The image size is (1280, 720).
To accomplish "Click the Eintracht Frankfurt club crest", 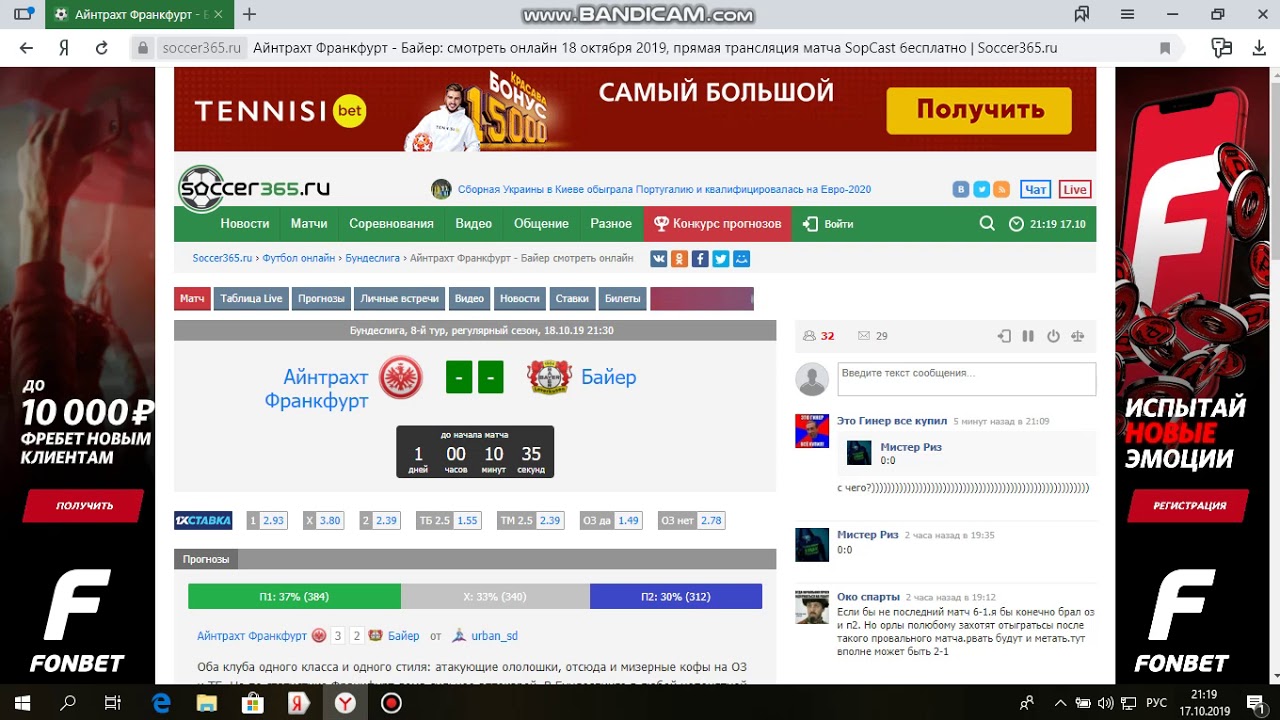I will pyautogui.click(x=401, y=378).
